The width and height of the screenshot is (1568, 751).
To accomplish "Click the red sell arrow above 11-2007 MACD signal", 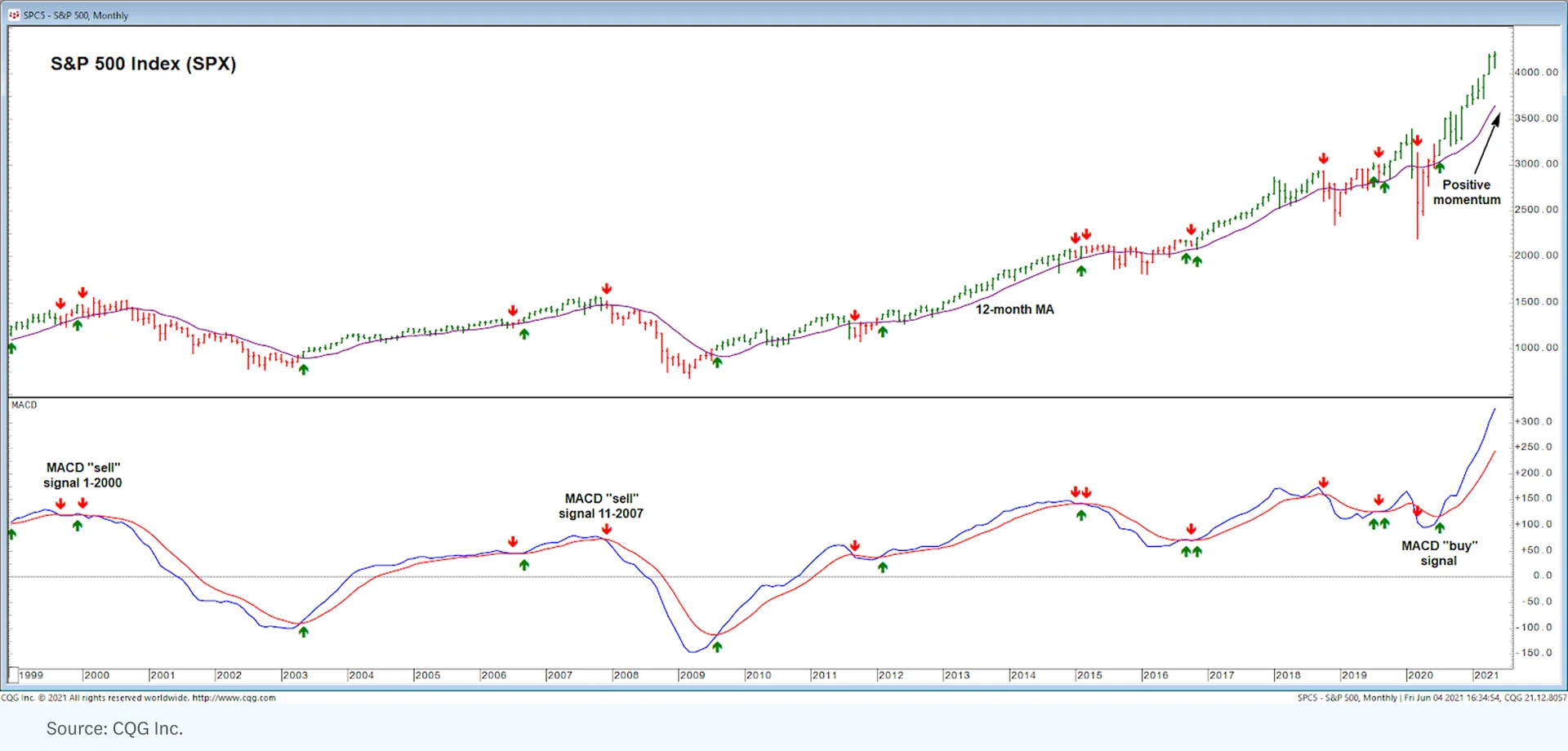I will 607,530.
